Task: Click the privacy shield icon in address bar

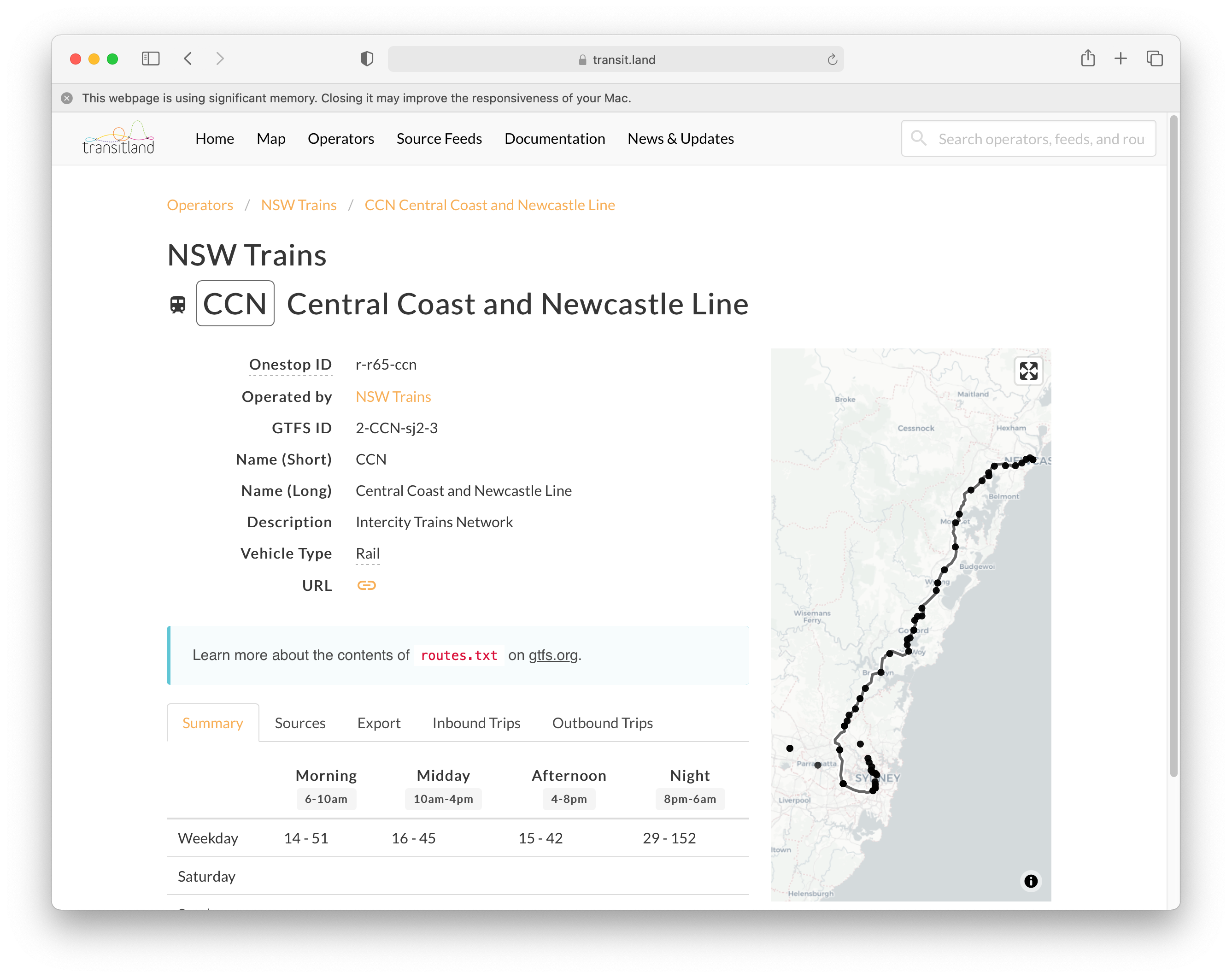Action: [366, 59]
